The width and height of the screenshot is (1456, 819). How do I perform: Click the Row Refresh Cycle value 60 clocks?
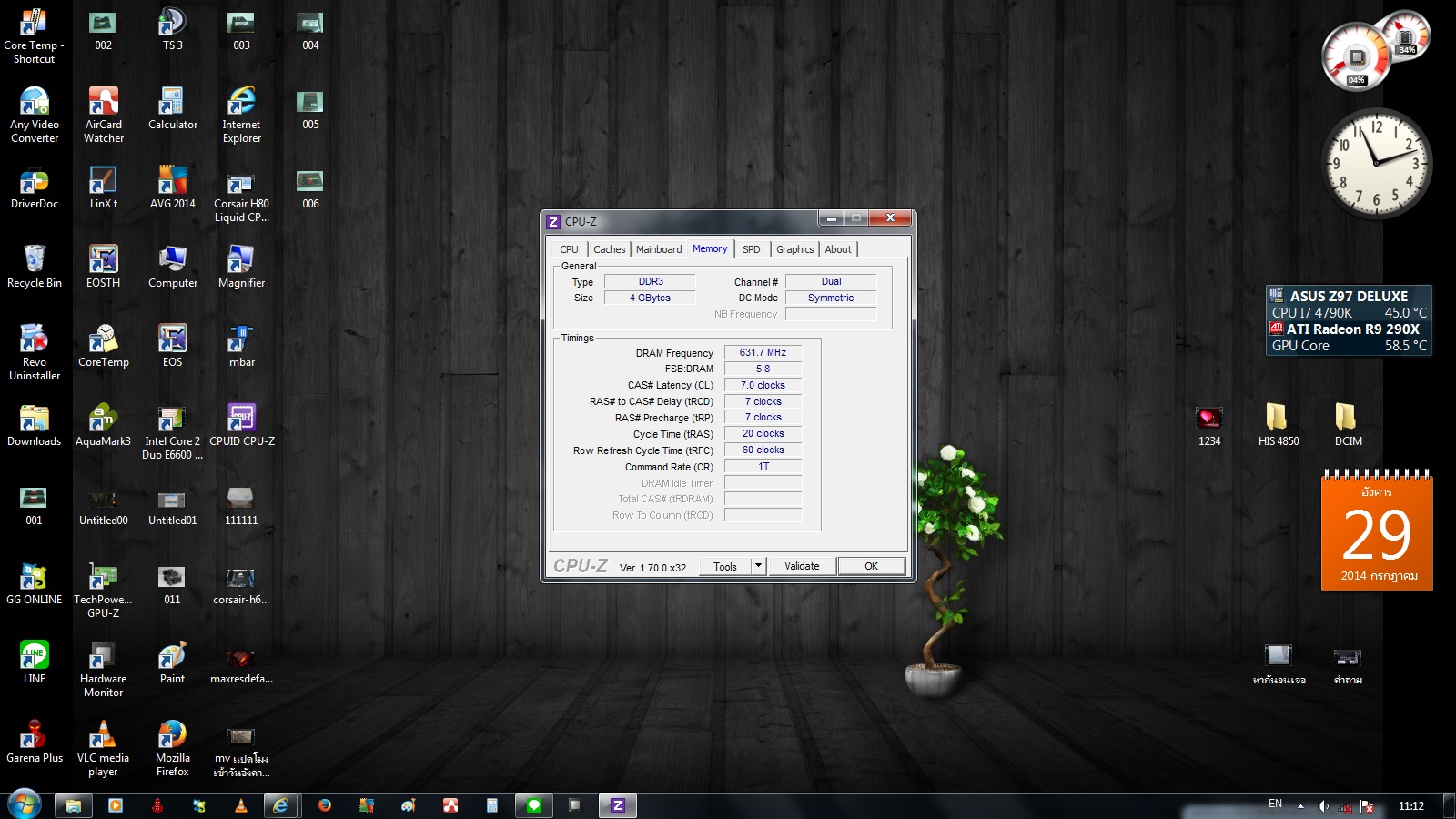pos(763,450)
